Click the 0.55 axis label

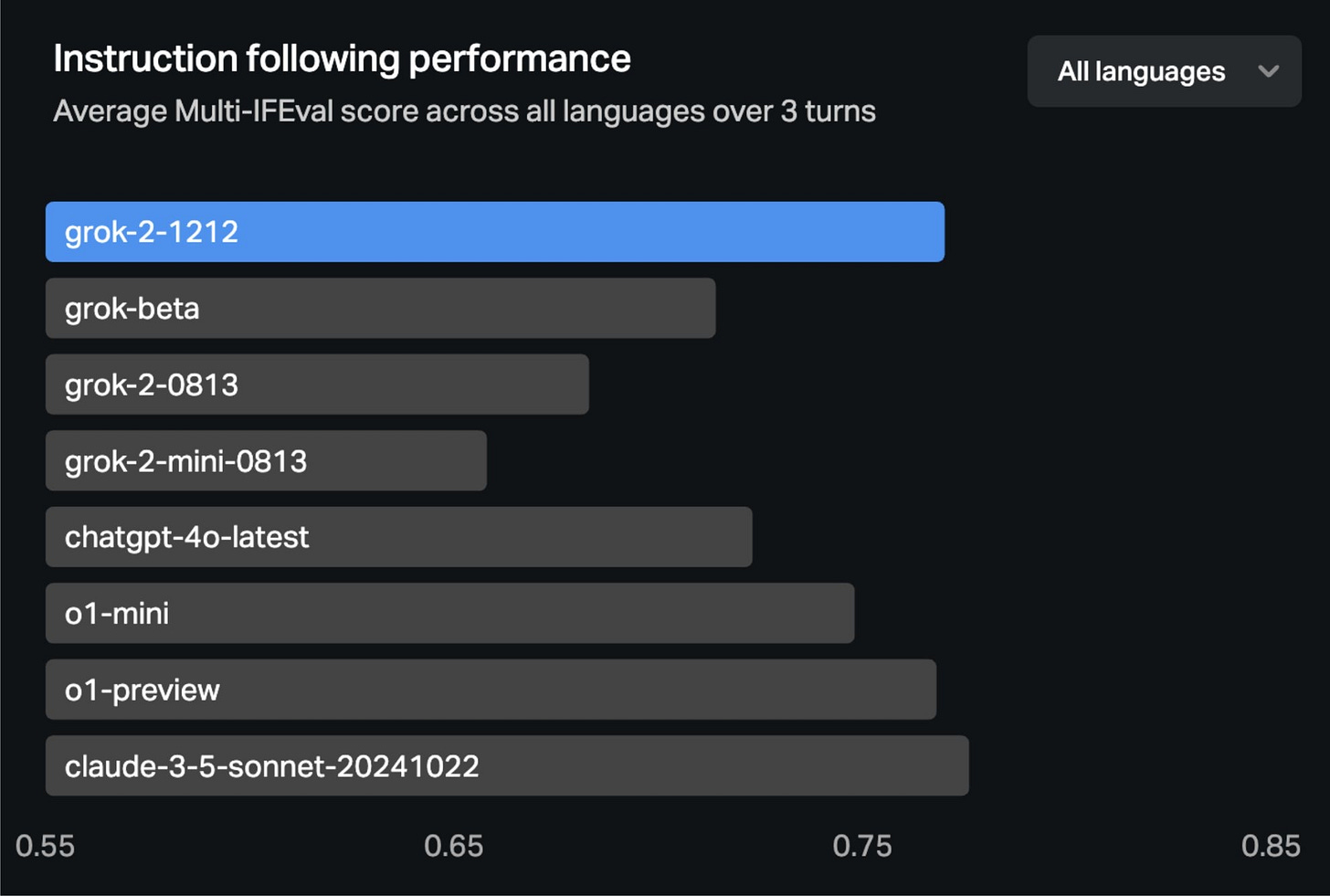coord(45,846)
